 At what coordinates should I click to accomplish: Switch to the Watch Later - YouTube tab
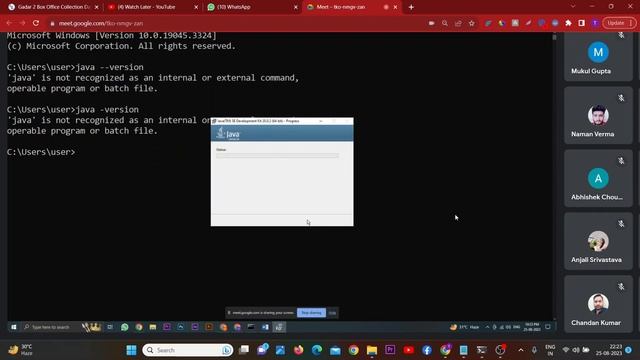152,7
